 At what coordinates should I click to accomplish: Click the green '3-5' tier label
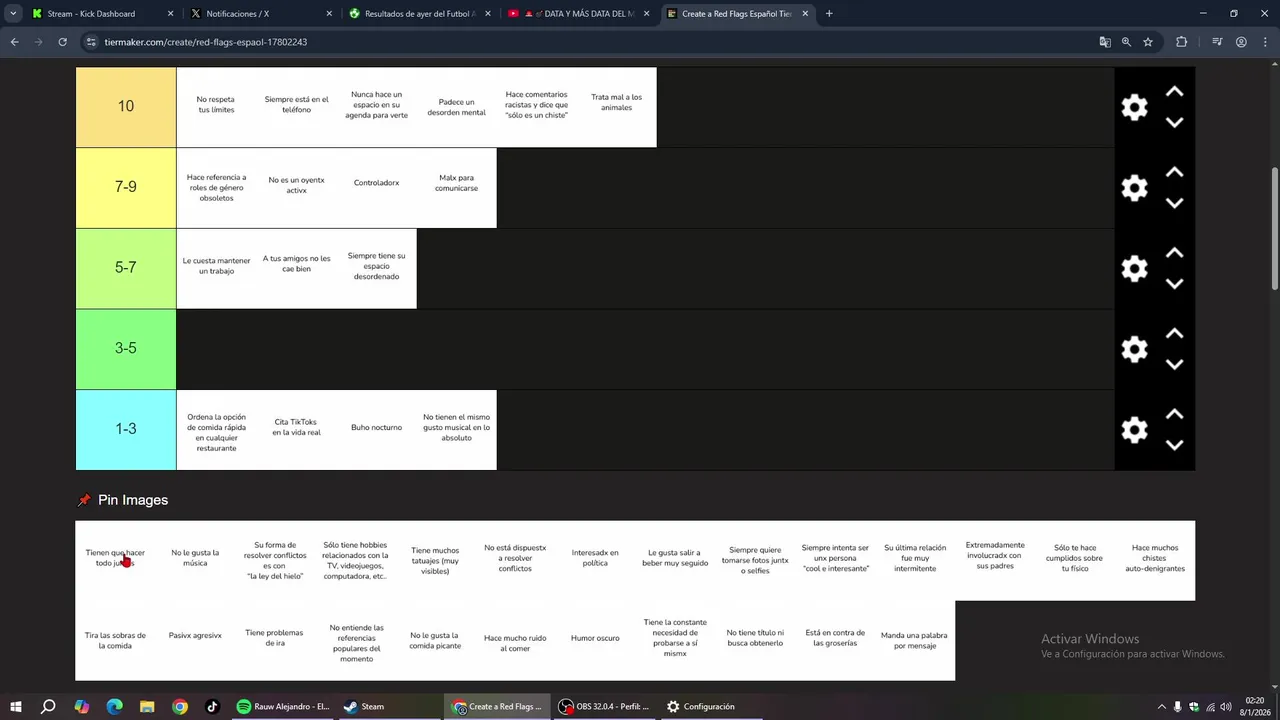pos(126,349)
